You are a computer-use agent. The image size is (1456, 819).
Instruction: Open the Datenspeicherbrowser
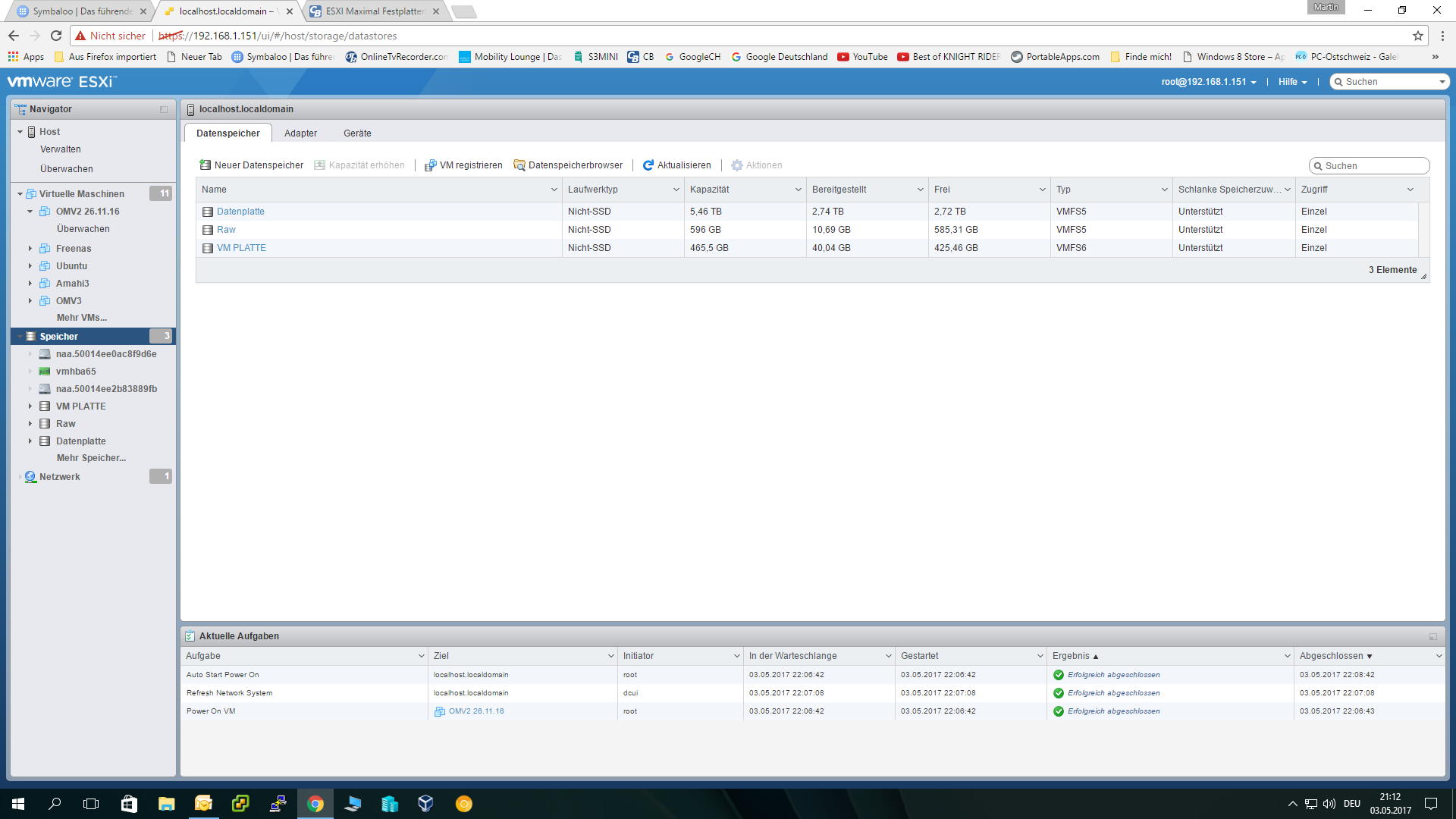[x=568, y=165]
